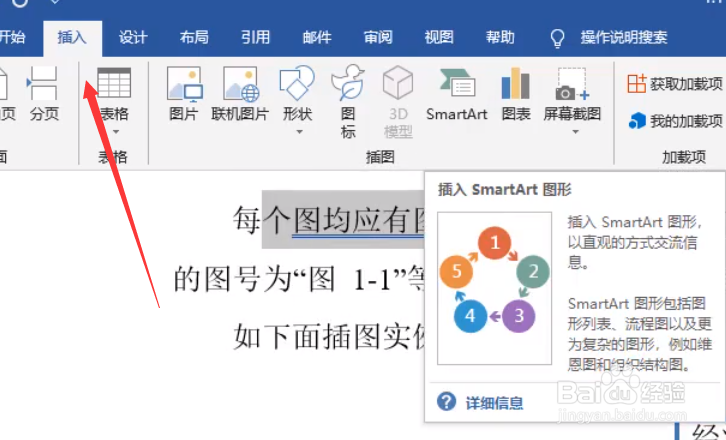Expand the 表格 dropdown arrow

coord(116,132)
